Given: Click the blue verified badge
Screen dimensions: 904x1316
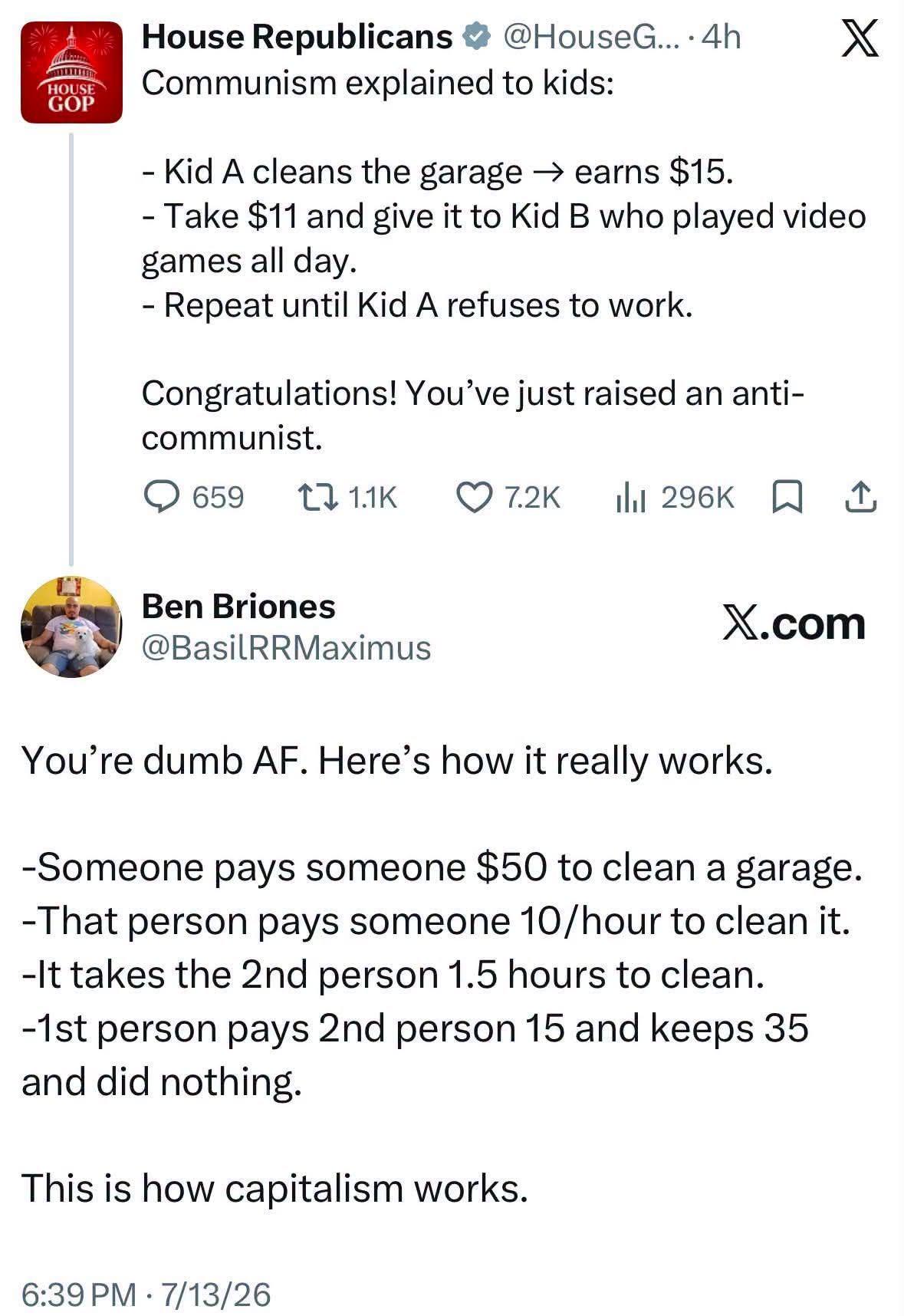Looking at the screenshot, I should [477, 36].
